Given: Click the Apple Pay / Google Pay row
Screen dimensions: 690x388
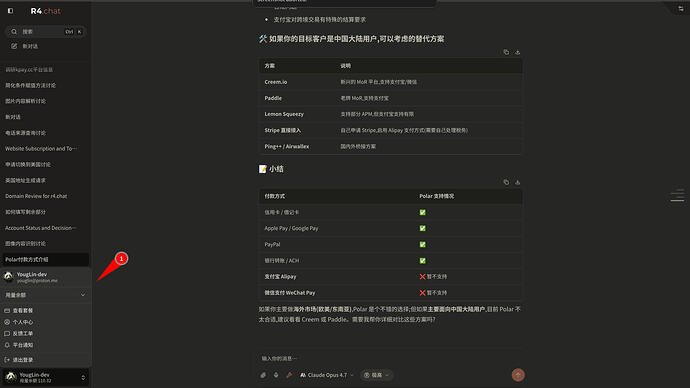Looking at the screenshot, I should 390,228.
